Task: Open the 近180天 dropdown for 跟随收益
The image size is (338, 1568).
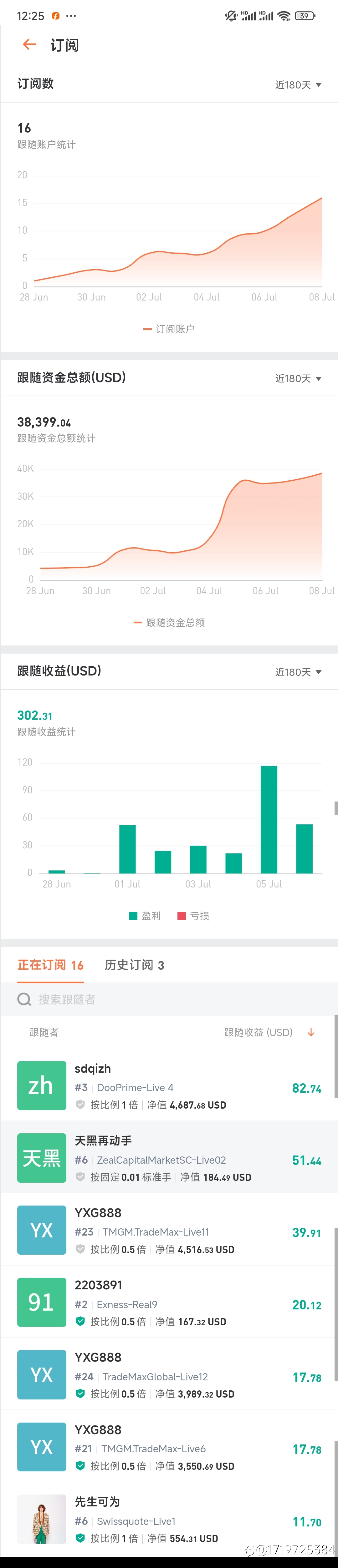Action: pyautogui.click(x=298, y=671)
